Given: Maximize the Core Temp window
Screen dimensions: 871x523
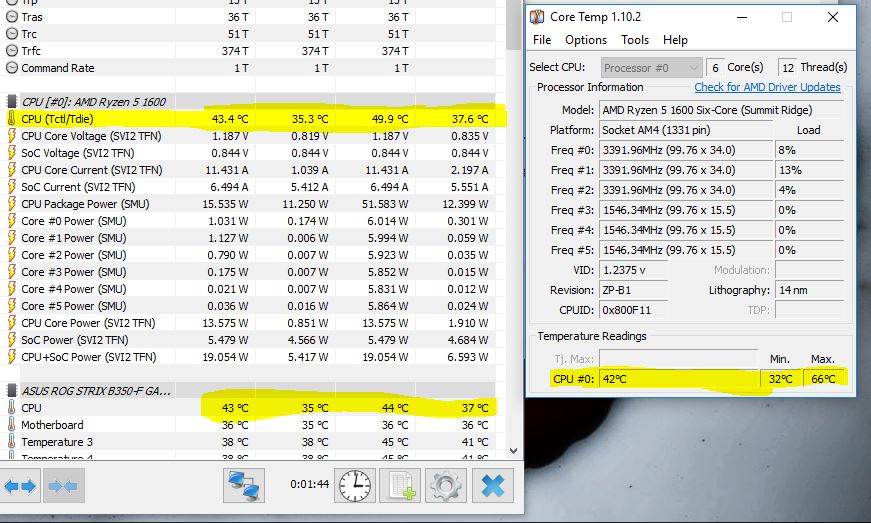Looking at the screenshot, I should point(787,17).
